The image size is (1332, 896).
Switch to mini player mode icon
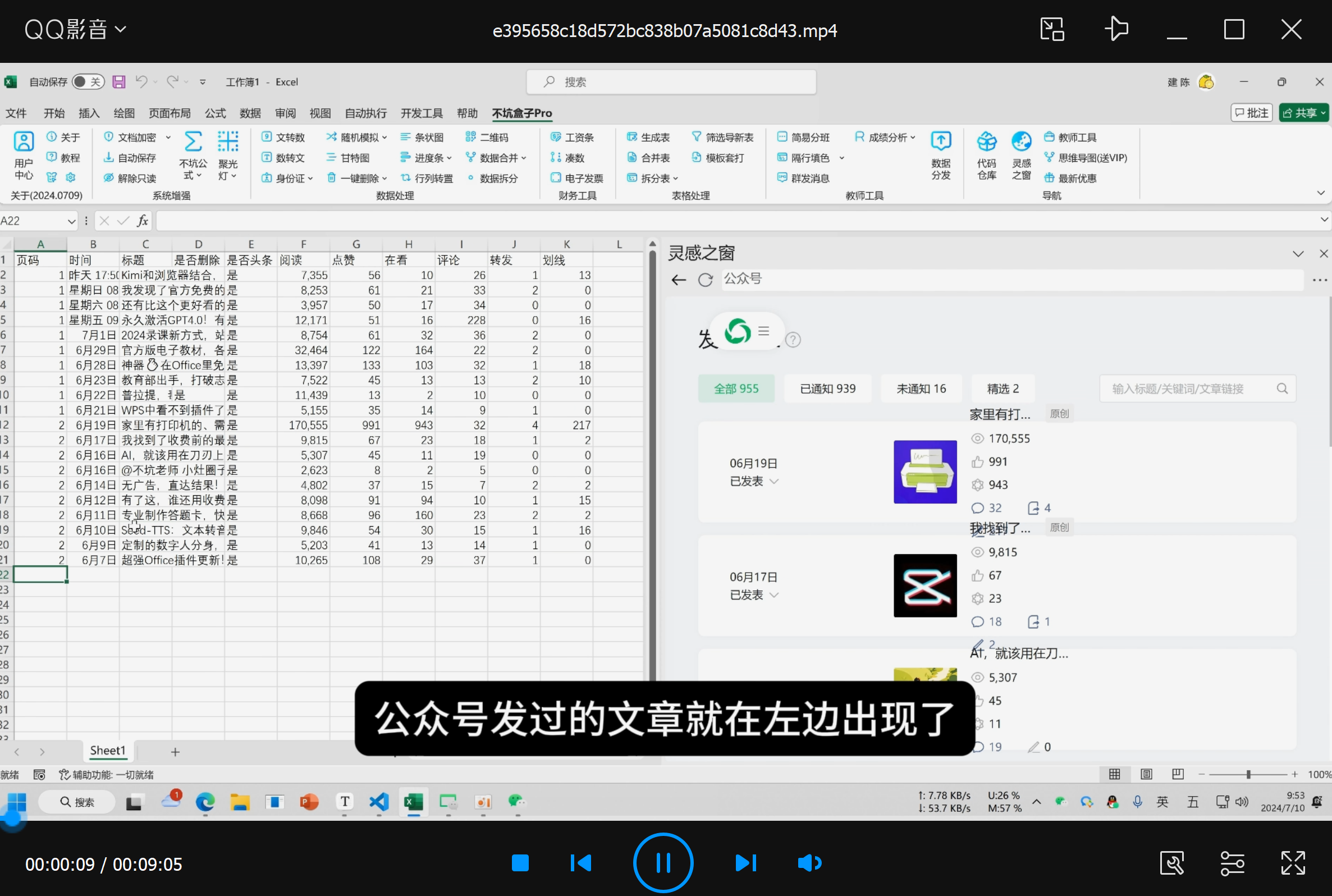point(1052,29)
